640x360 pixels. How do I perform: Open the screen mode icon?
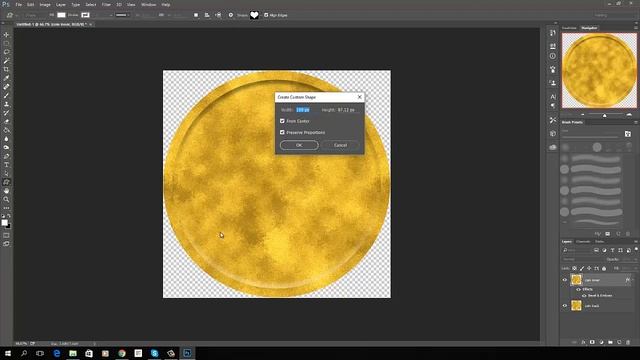pos(6,244)
